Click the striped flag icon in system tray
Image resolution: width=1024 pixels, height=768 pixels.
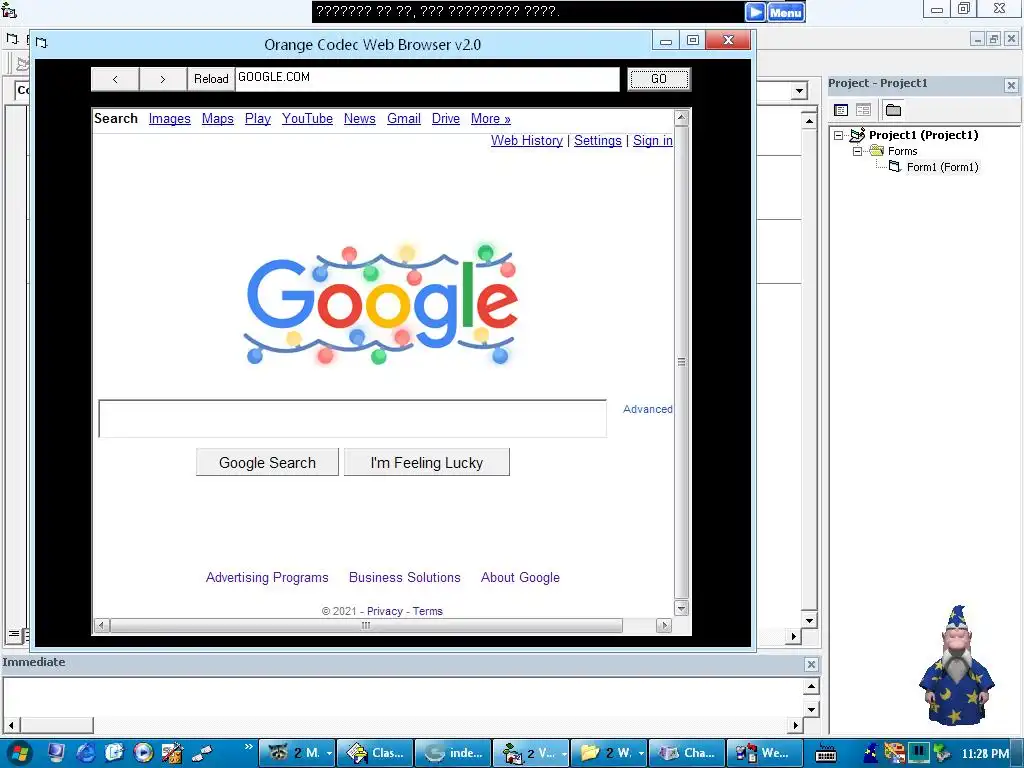pos(894,753)
